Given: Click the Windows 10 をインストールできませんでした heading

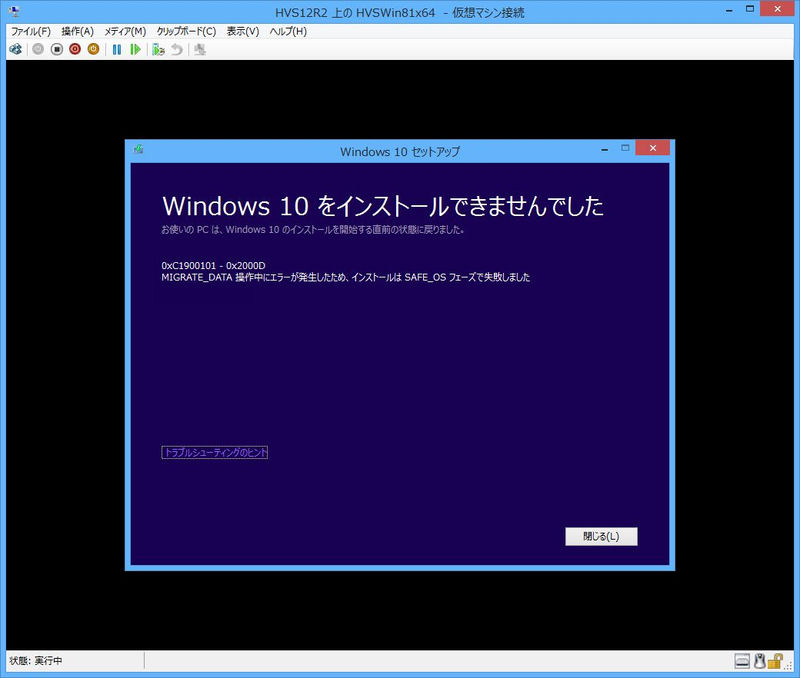Looking at the screenshot, I should click(383, 206).
